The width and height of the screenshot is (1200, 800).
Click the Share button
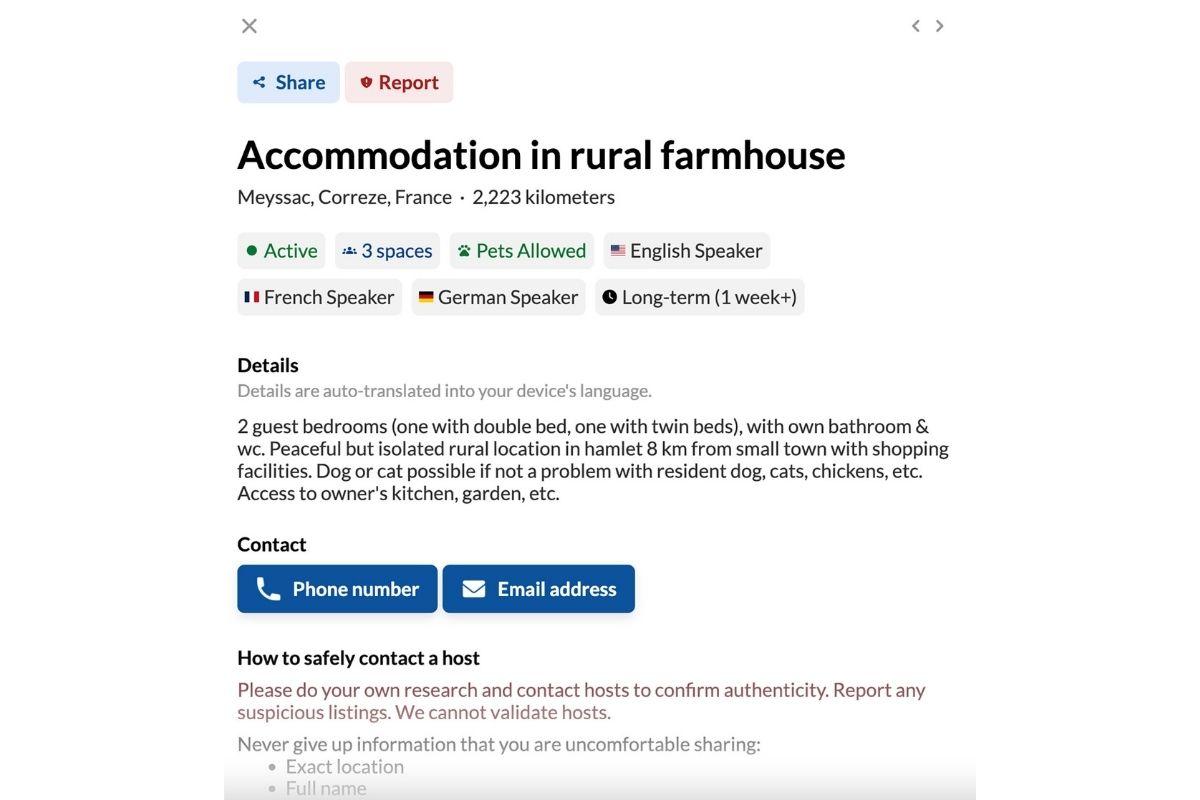pos(288,82)
